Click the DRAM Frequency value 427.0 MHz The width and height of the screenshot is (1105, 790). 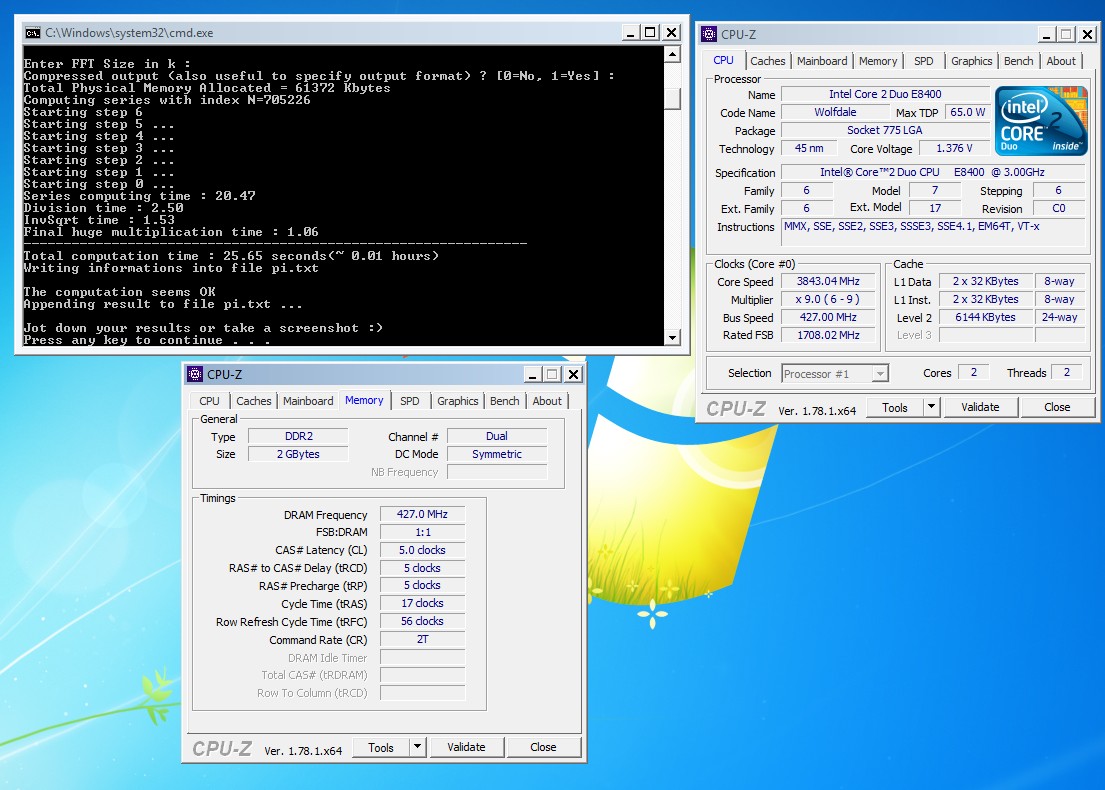[x=422, y=514]
